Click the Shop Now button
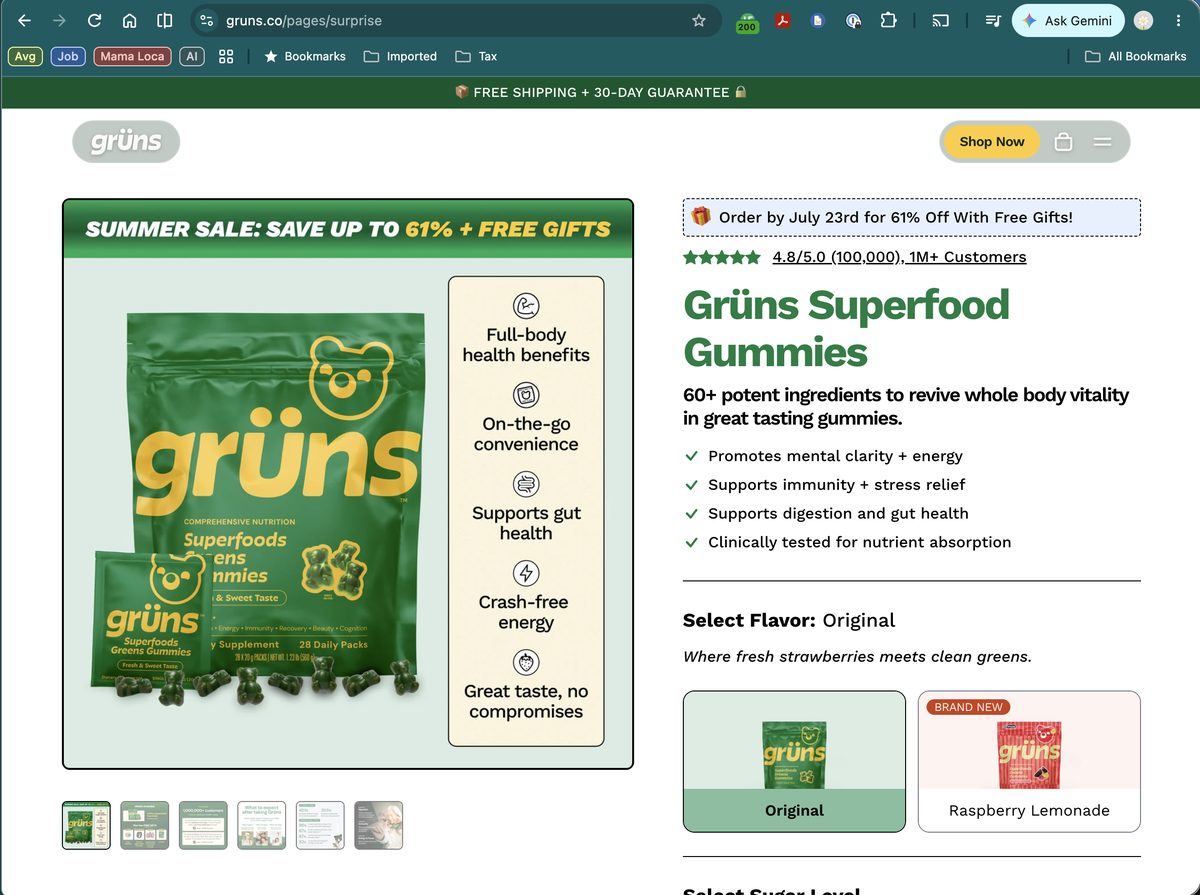The height and width of the screenshot is (895, 1200). pos(992,142)
